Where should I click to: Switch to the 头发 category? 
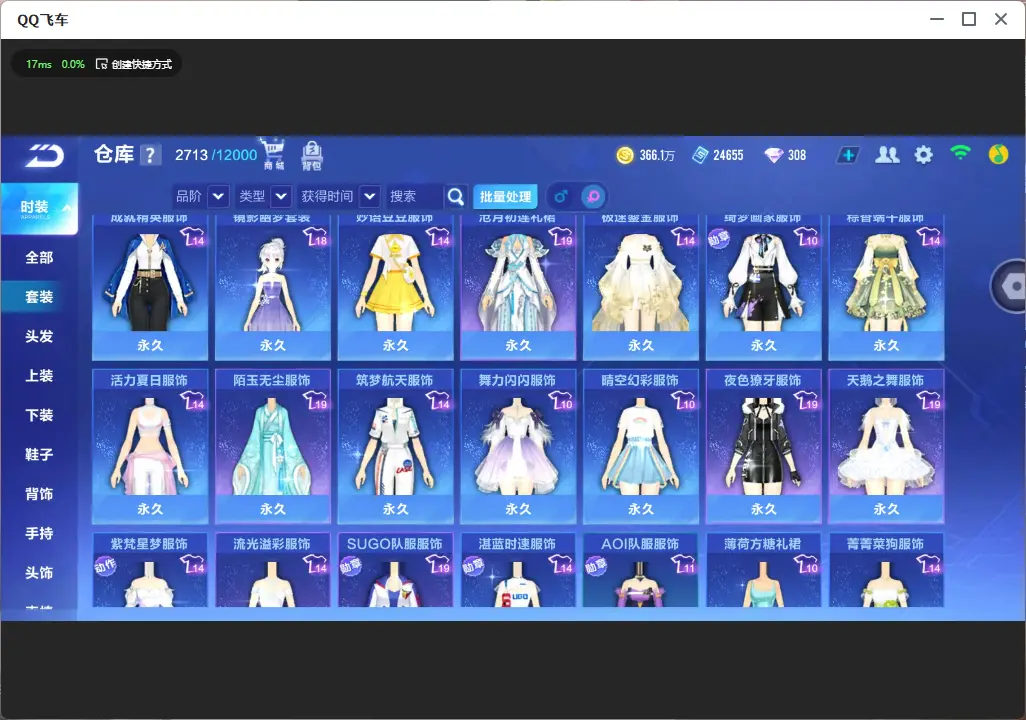tap(39, 336)
